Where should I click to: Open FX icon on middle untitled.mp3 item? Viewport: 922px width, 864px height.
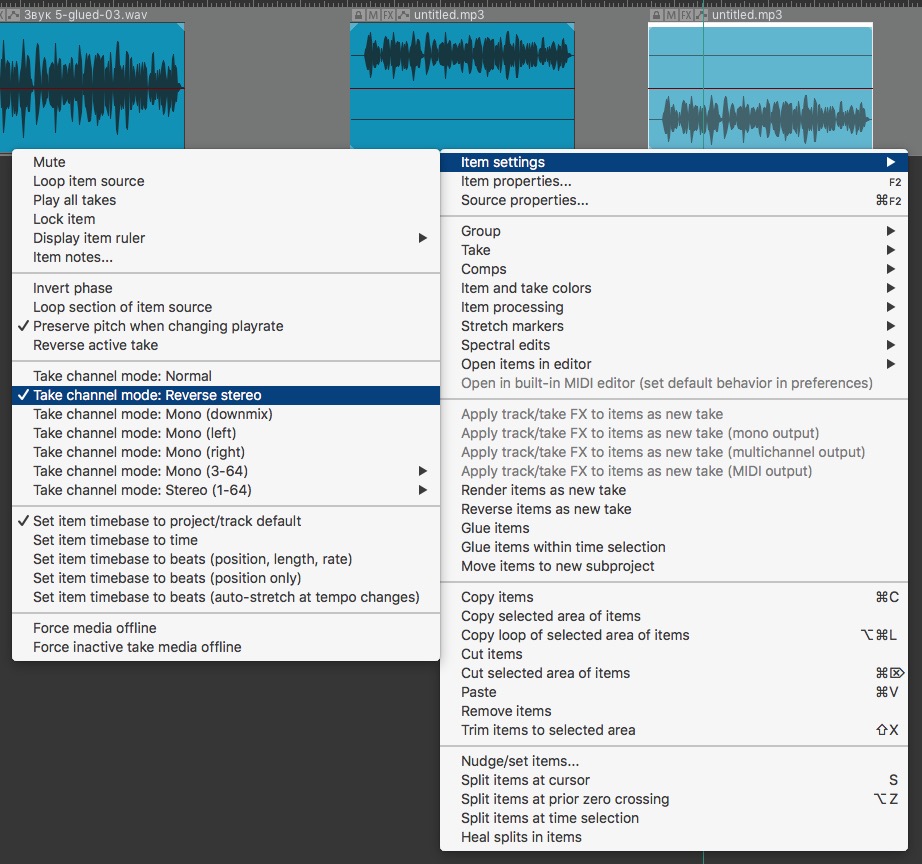pos(388,15)
